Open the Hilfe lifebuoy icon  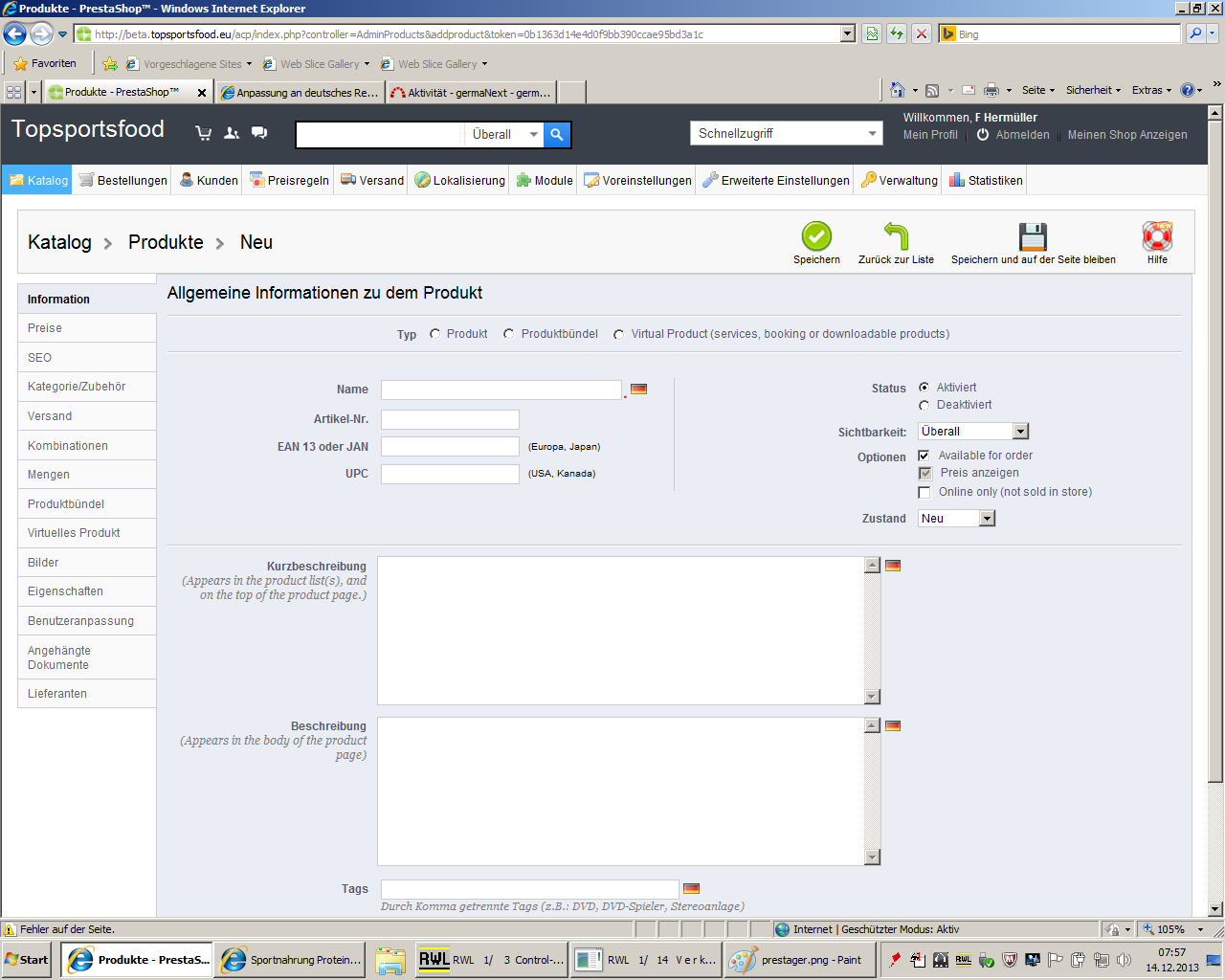coord(1157,235)
